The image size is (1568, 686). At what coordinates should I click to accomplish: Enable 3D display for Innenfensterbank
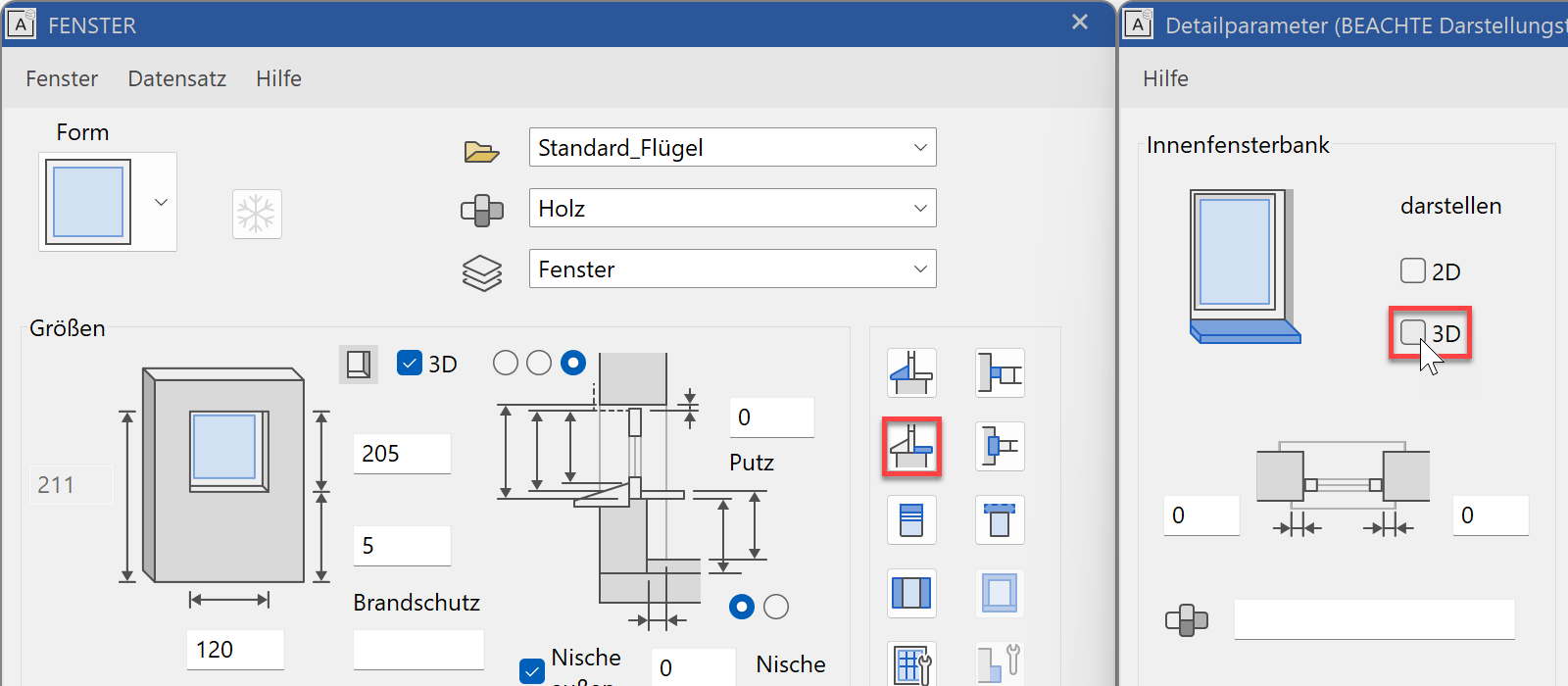pyautogui.click(x=1412, y=333)
